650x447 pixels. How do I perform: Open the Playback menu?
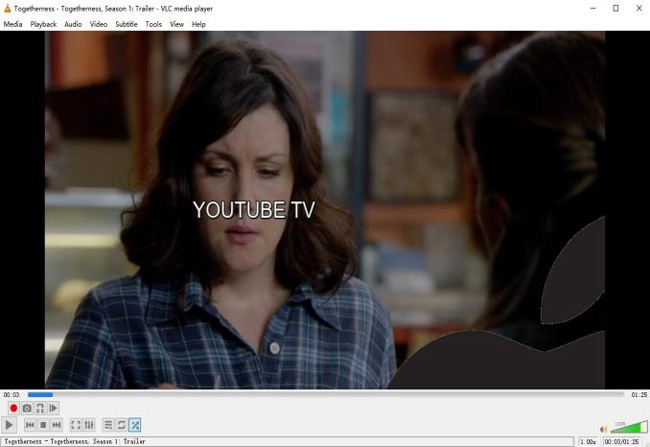pyautogui.click(x=43, y=24)
